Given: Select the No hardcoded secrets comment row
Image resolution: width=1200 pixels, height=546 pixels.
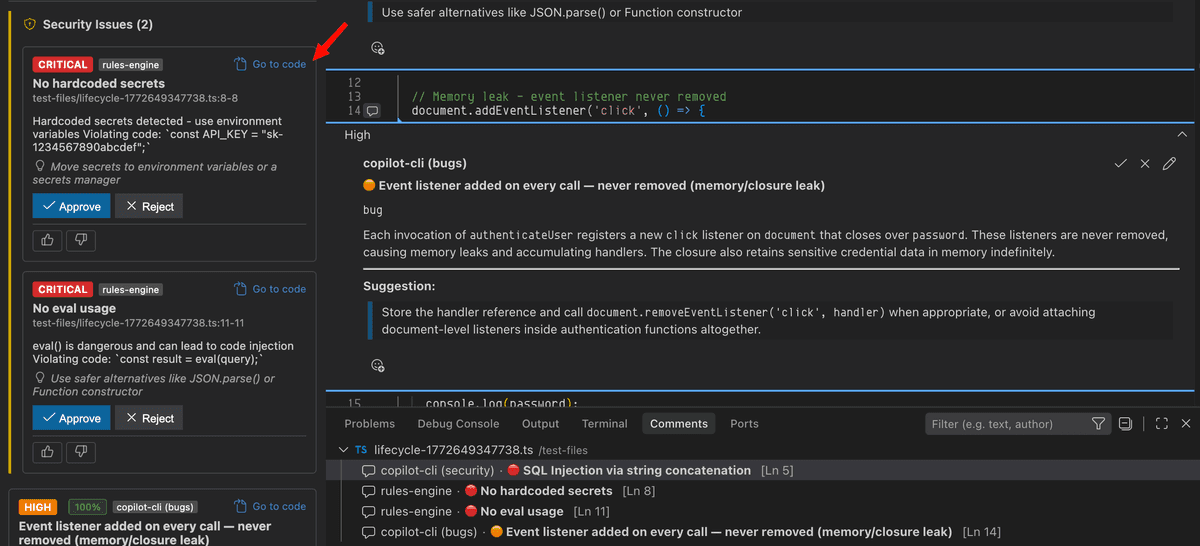Looking at the screenshot, I should pos(763,491).
